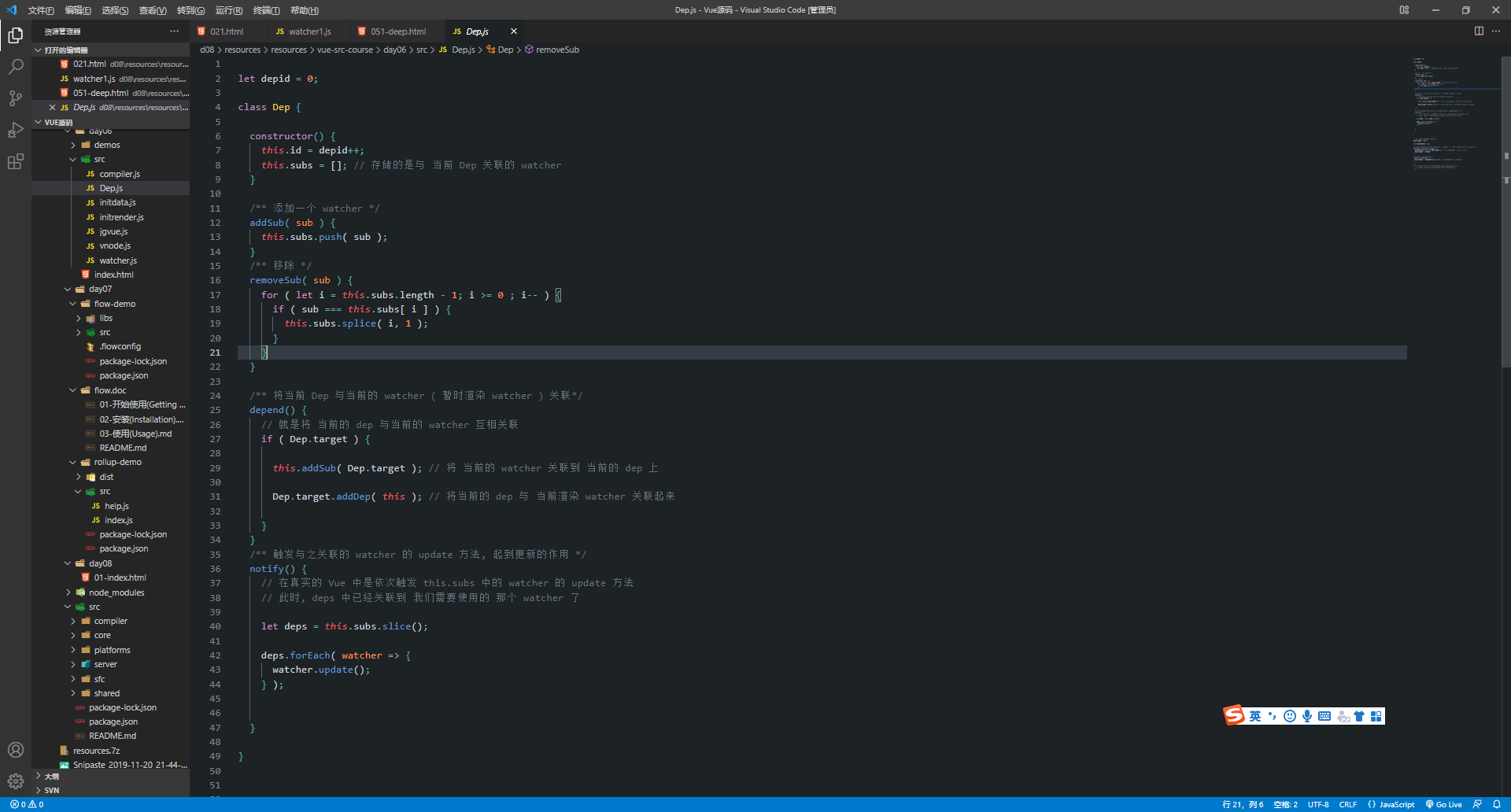Go to line via 行 21, 列 6
Screen dimensions: 1511x812
(1243, 804)
